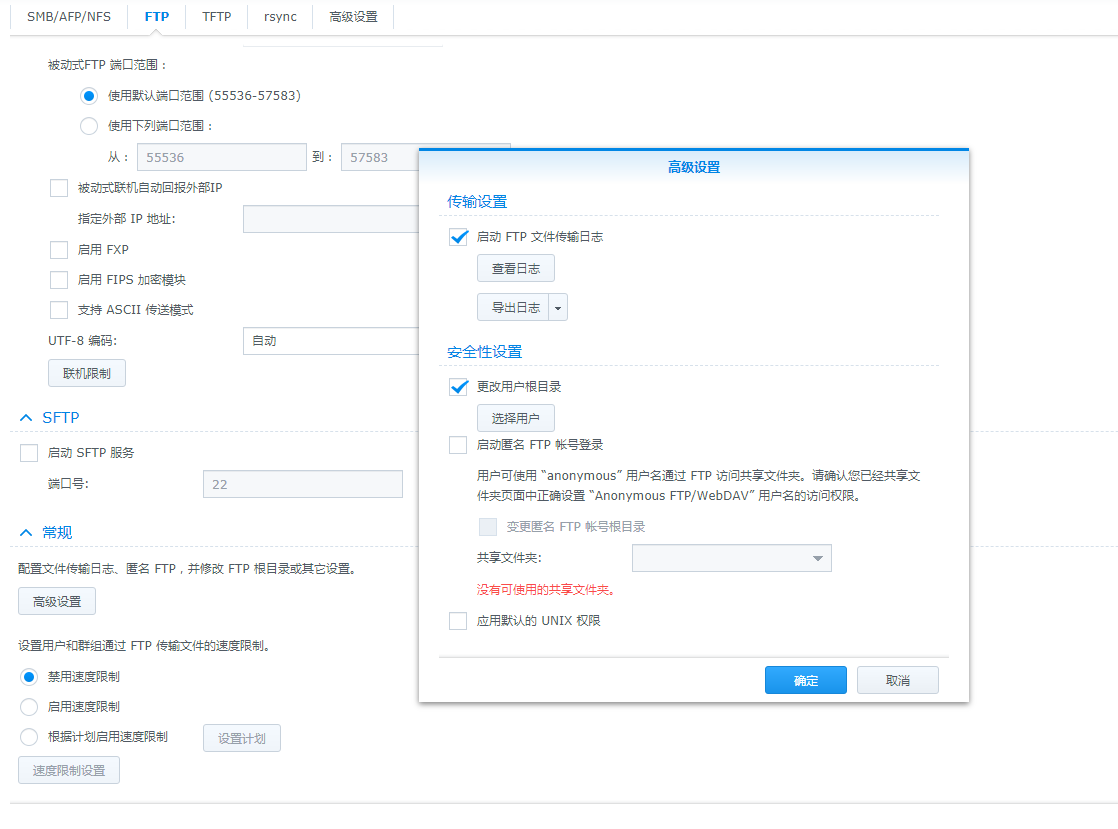The image size is (1118, 829).
Task: Select 使用默认端口范围 radio option
Action: [x=89, y=96]
